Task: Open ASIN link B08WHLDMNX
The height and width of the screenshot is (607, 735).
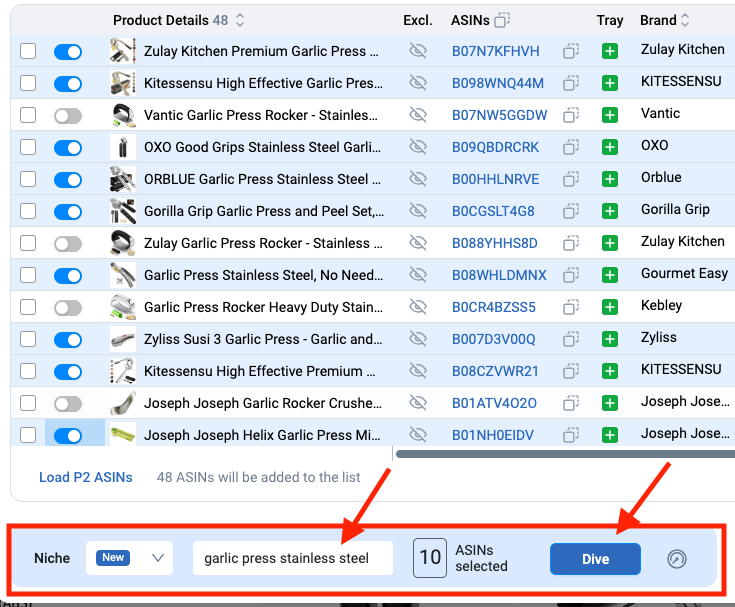Action: click(499, 275)
